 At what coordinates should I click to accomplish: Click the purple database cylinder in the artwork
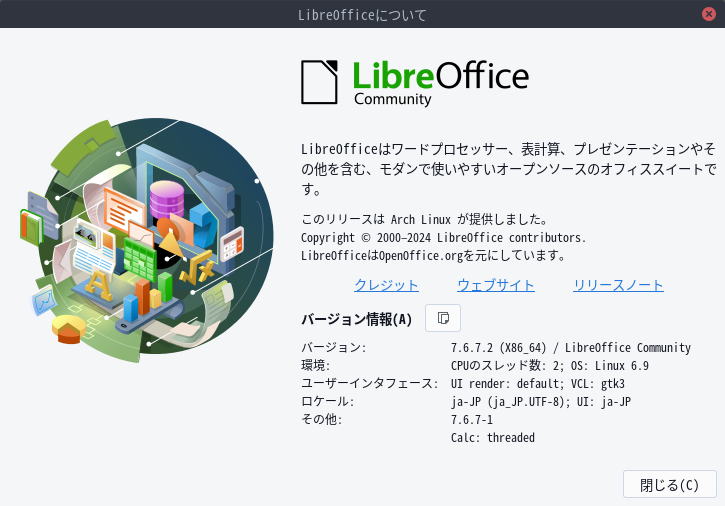(167, 198)
